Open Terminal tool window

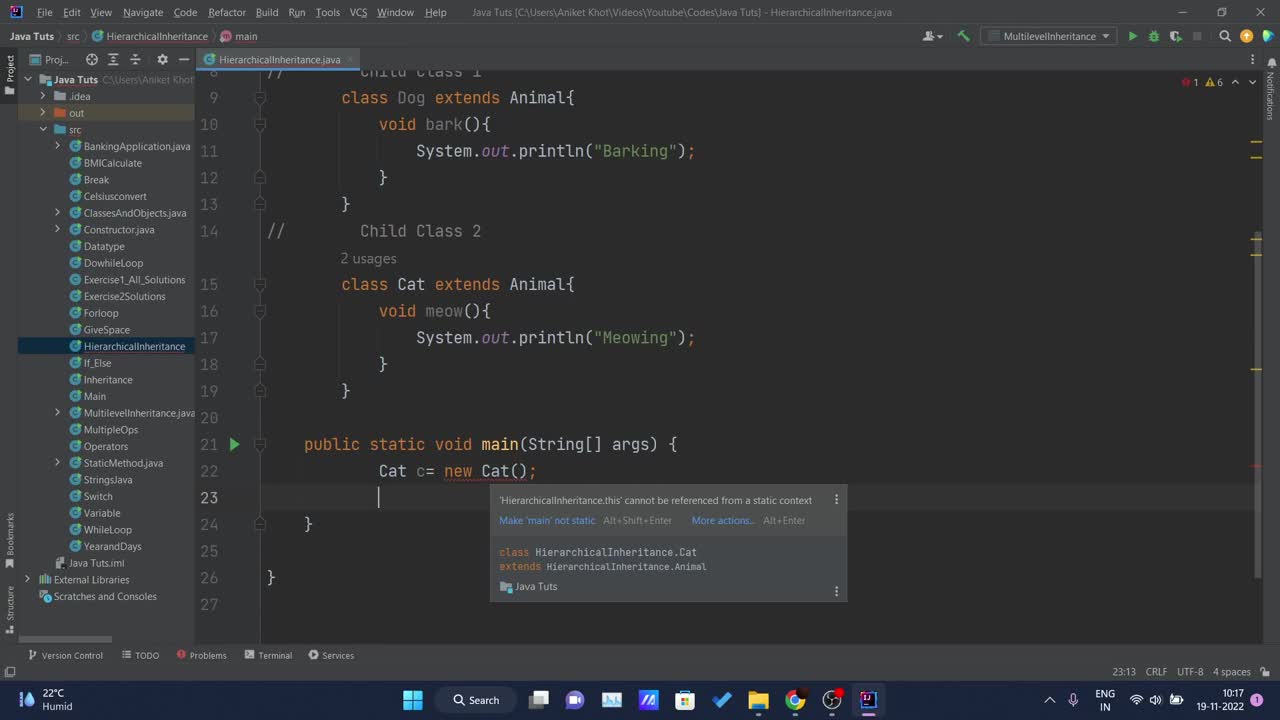[x=268, y=655]
